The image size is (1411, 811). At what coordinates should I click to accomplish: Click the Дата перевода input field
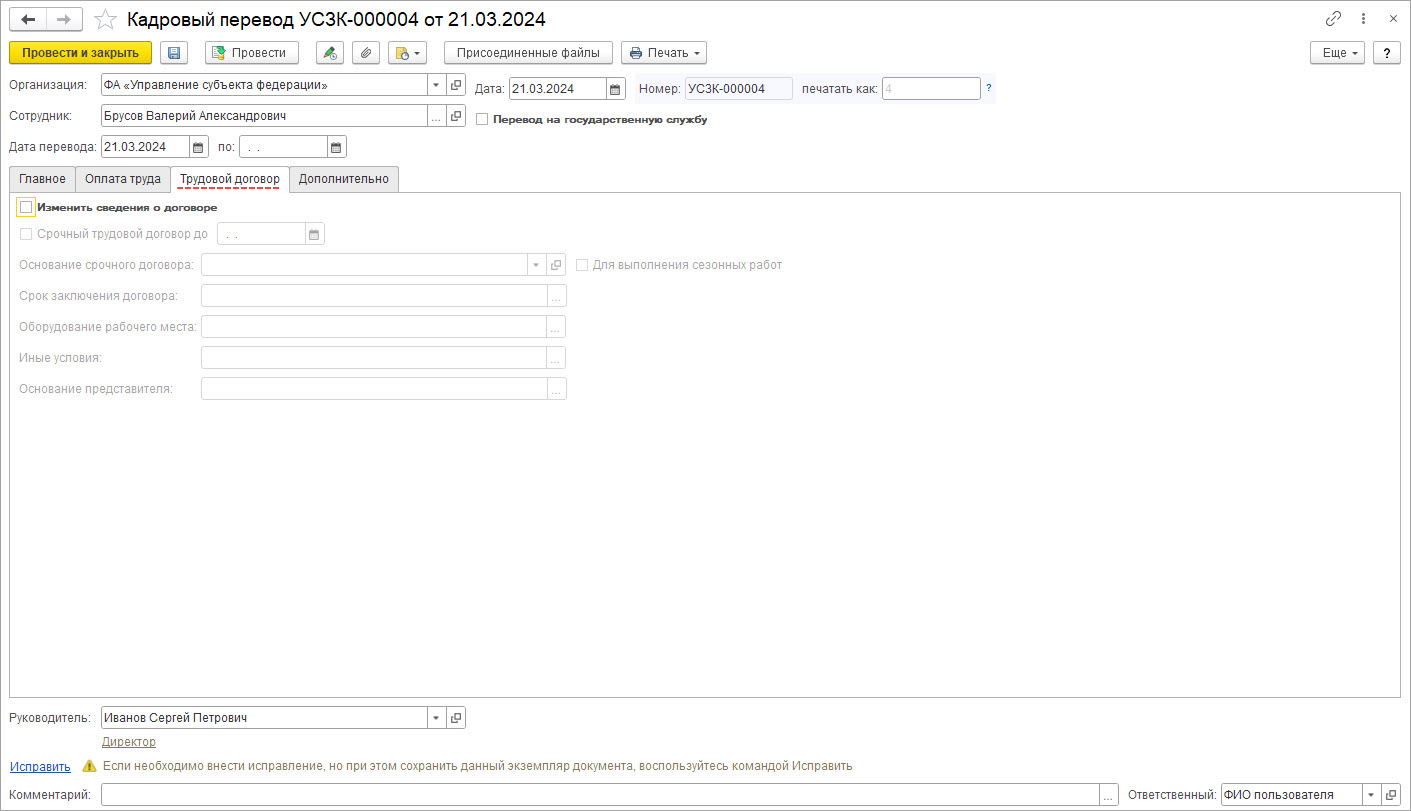[x=145, y=147]
